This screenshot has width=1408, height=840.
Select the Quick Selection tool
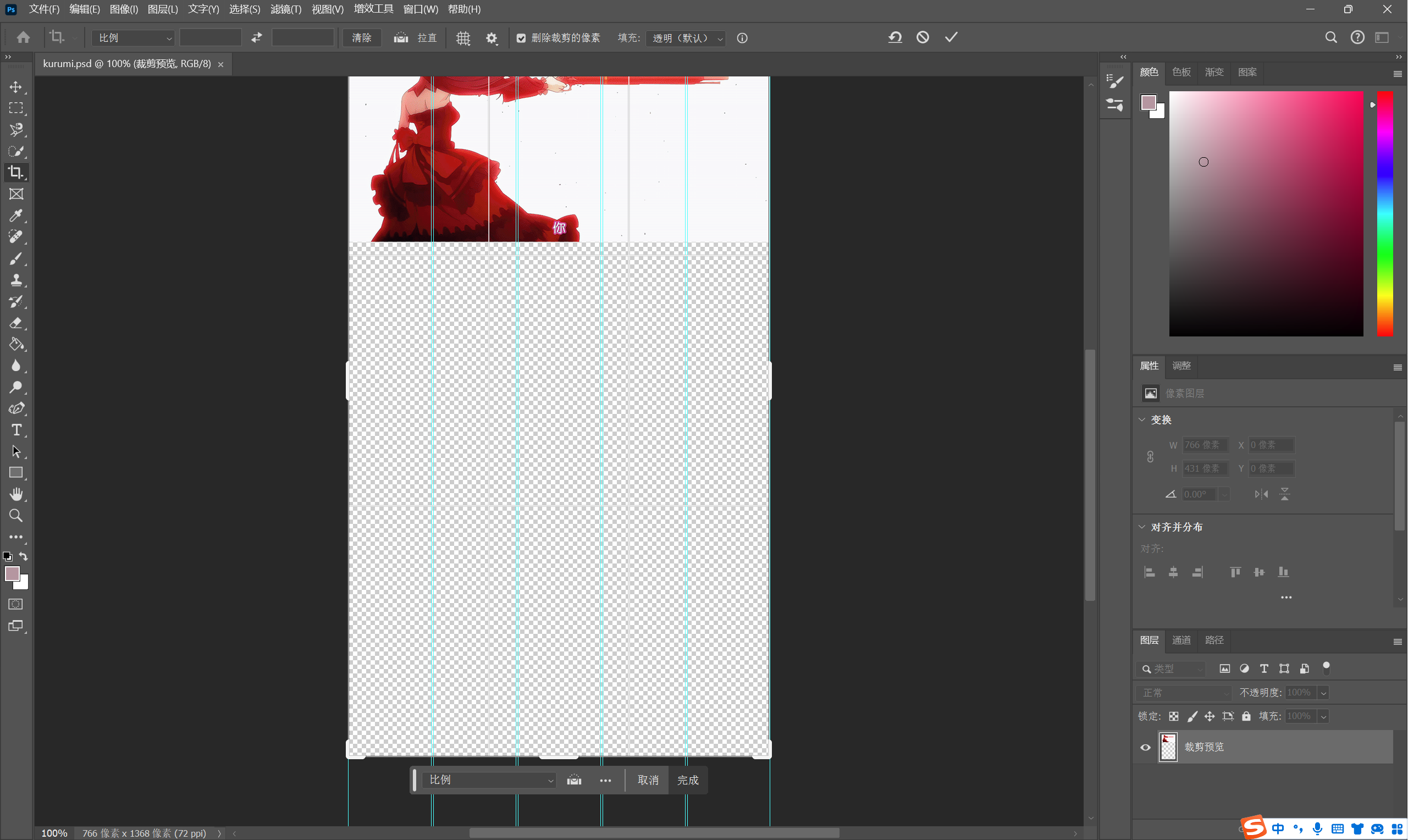(x=16, y=151)
